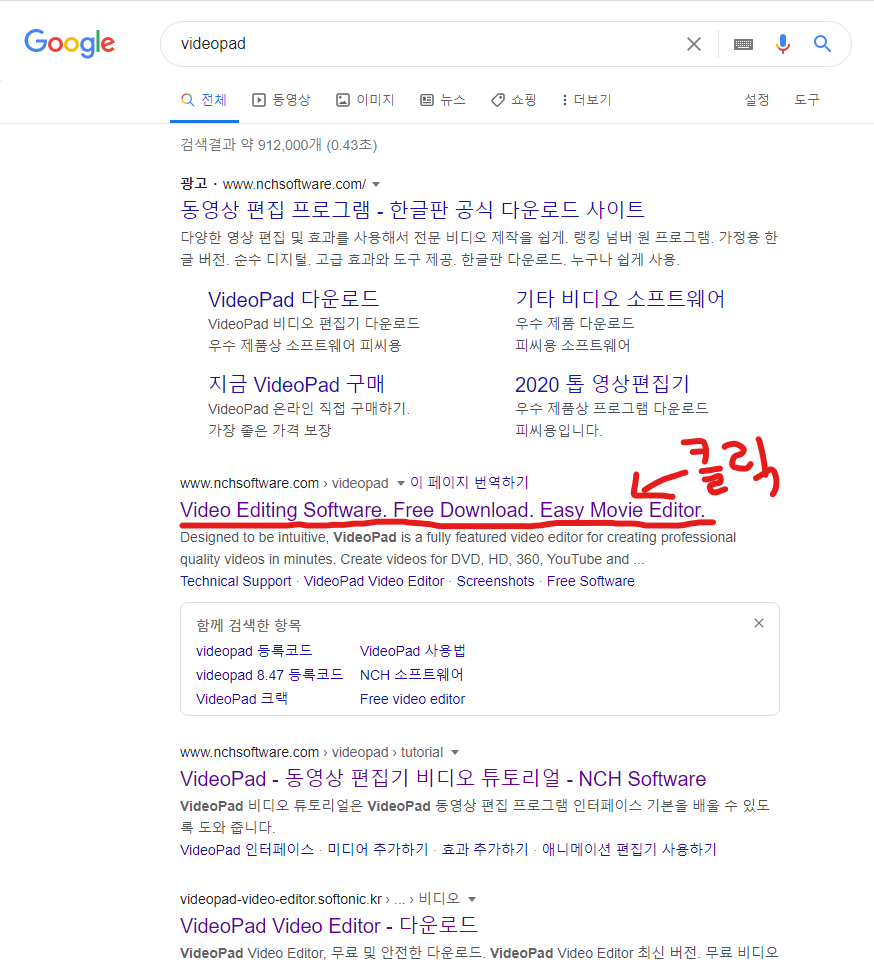Open 도구 options
The height and width of the screenshot is (968, 874).
coord(806,100)
